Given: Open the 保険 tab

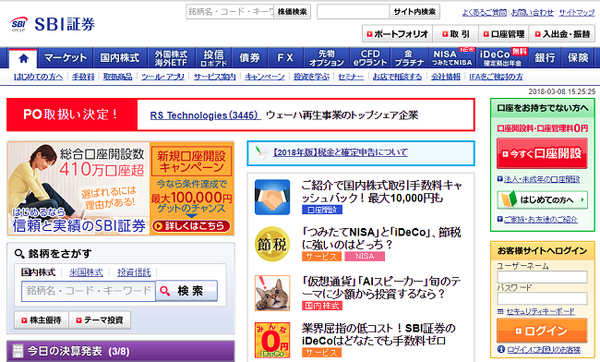Looking at the screenshot, I should pyautogui.click(x=578, y=58).
